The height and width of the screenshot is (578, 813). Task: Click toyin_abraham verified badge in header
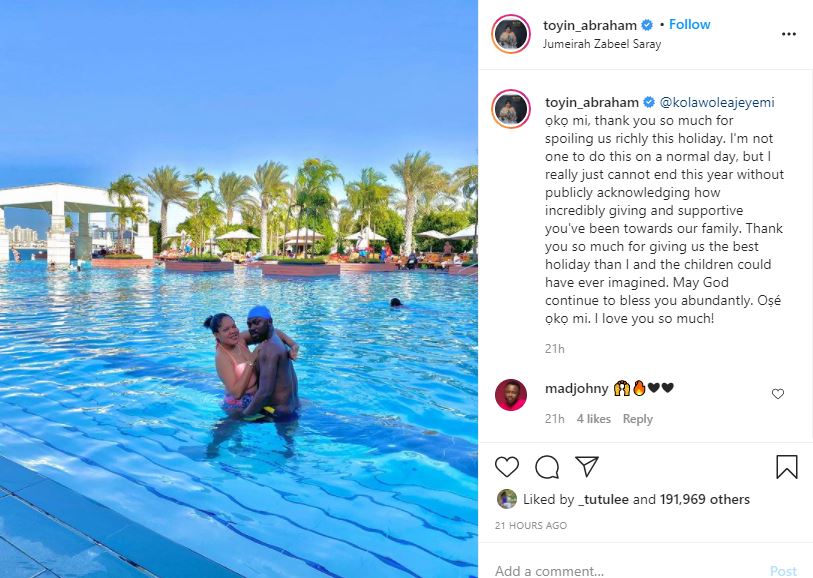pos(647,24)
